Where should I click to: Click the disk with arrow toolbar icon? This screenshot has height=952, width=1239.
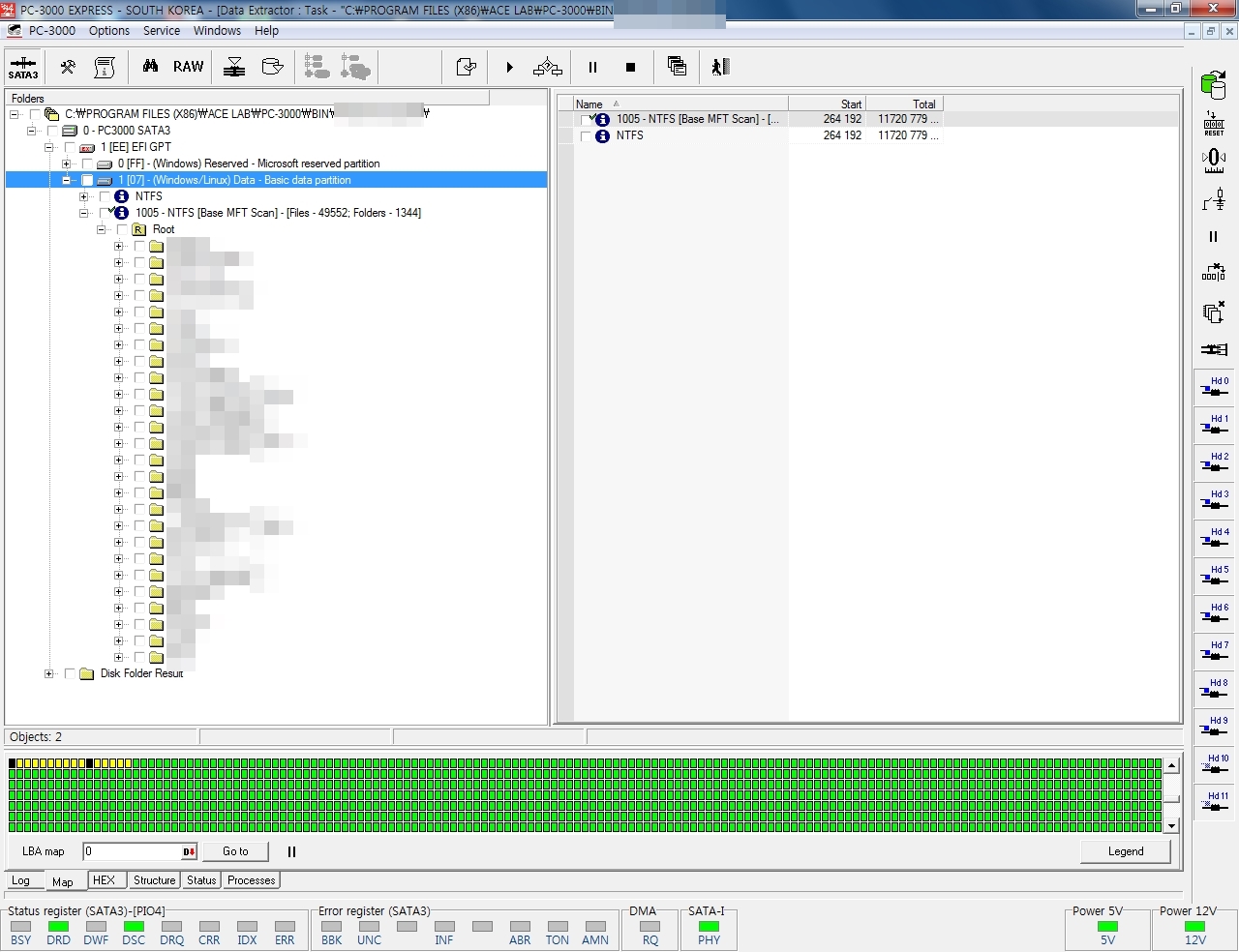click(x=273, y=67)
